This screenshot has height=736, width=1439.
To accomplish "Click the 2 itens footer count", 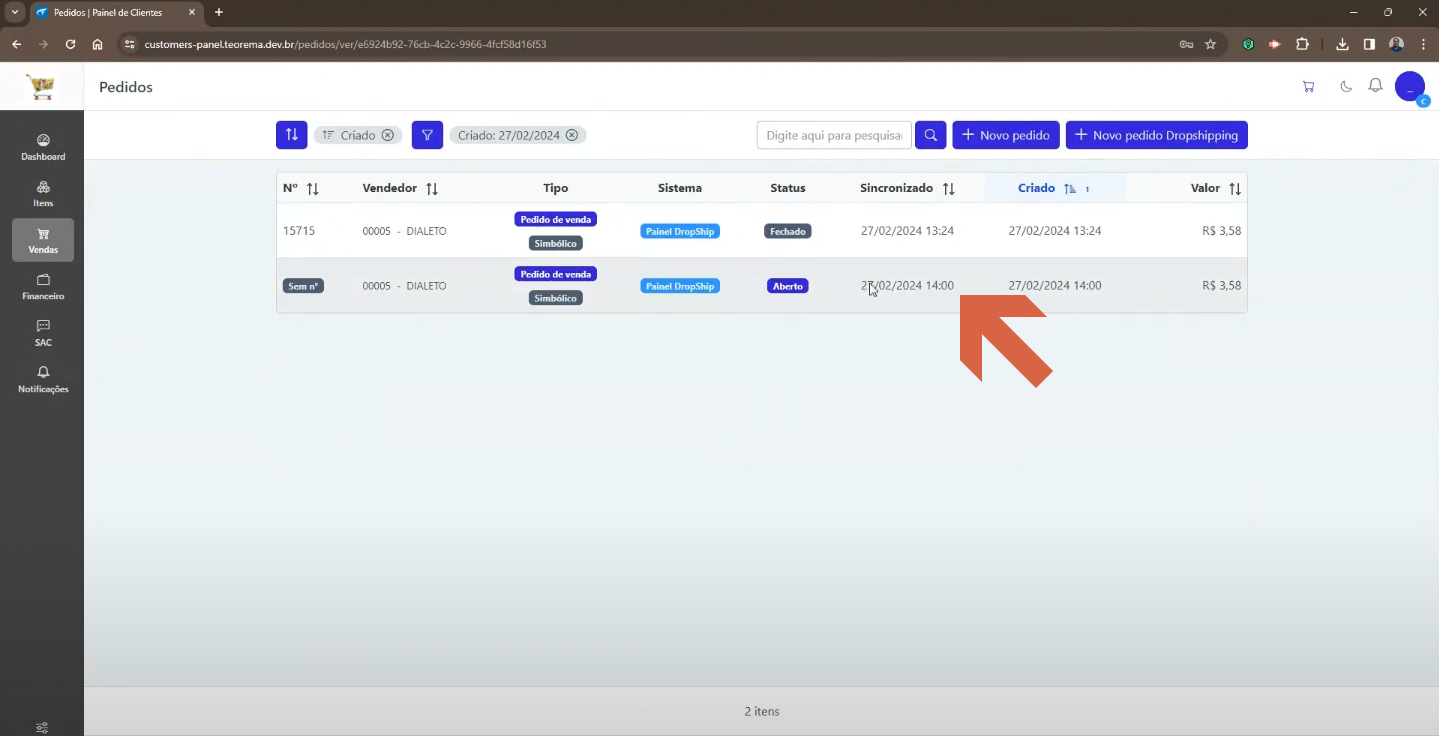I will pyautogui.click(x=762, y=712).
